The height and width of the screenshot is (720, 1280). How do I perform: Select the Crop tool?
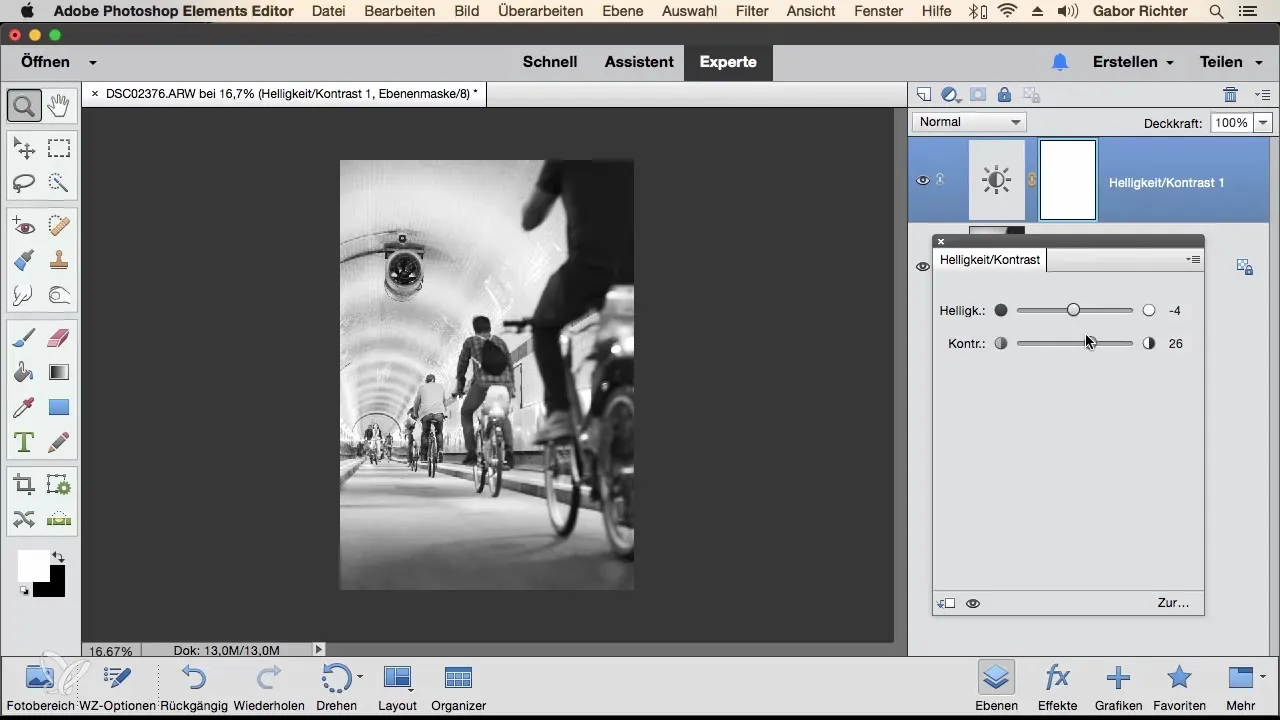pyautogui.click(x=24, y=485)
